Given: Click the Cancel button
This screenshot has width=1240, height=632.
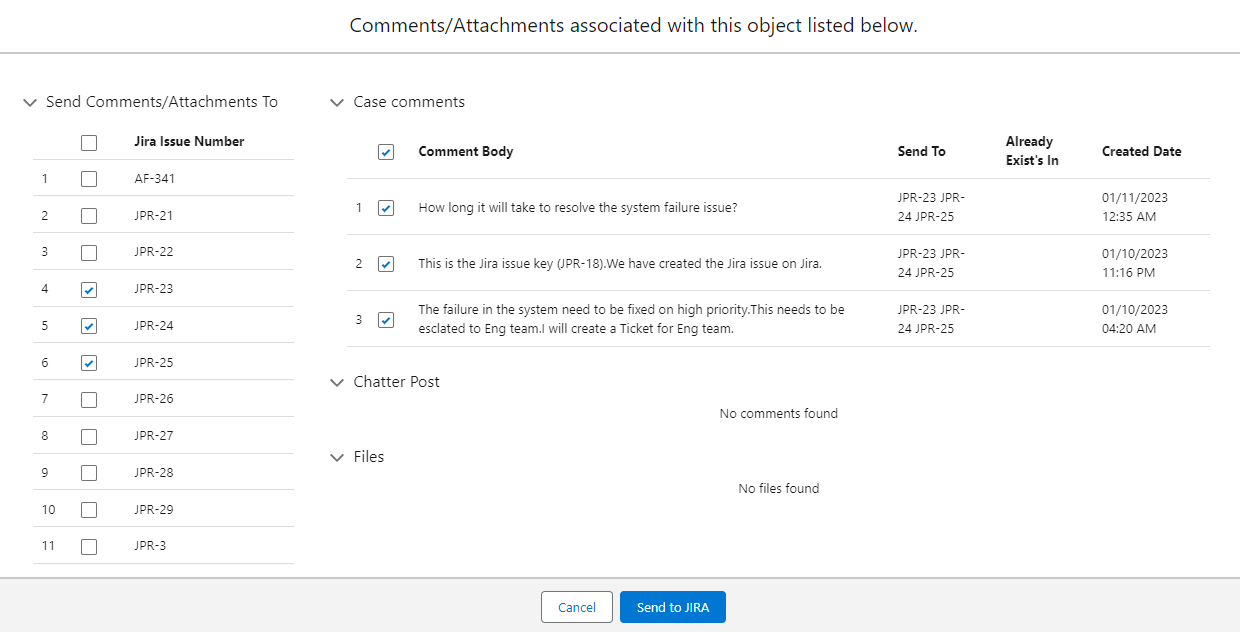Looking at the screenshot, I should (x=577, y=607).
